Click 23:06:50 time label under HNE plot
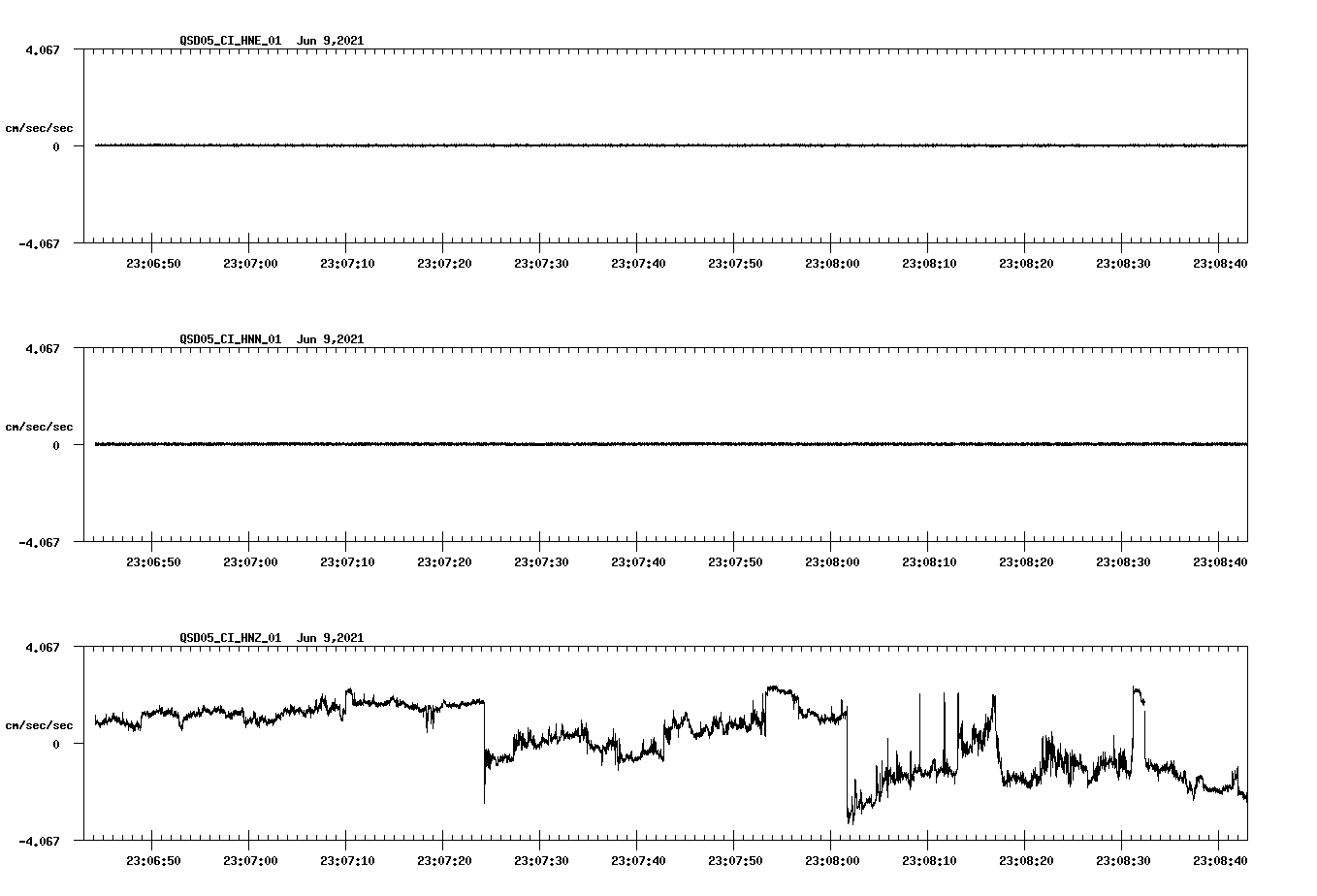The image size is (1317, 896). 153,264
